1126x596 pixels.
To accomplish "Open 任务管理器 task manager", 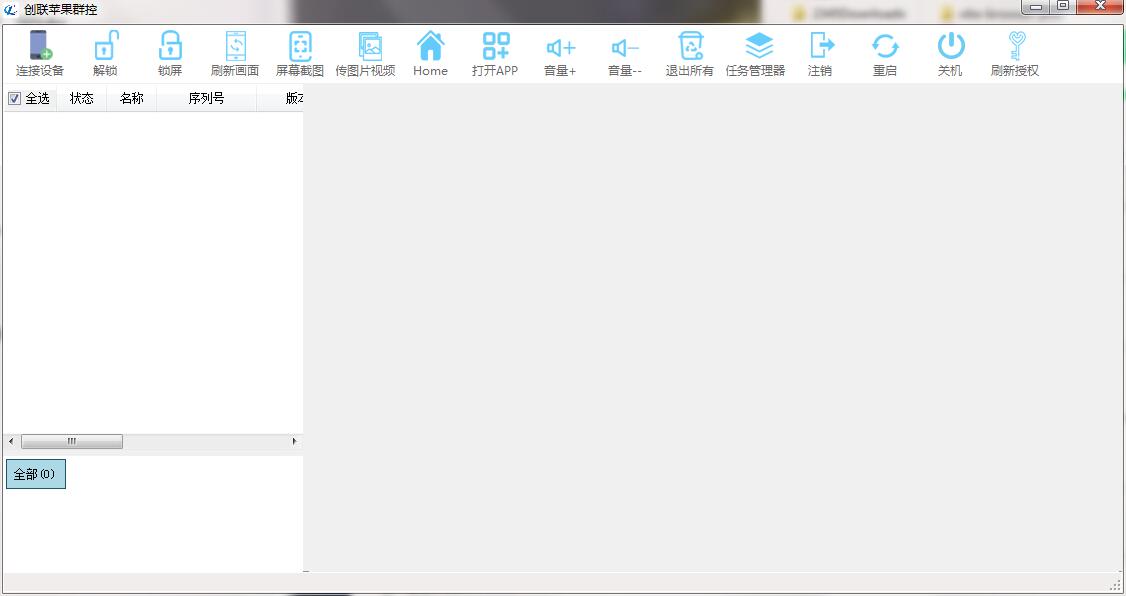I will tap(756, 47).
